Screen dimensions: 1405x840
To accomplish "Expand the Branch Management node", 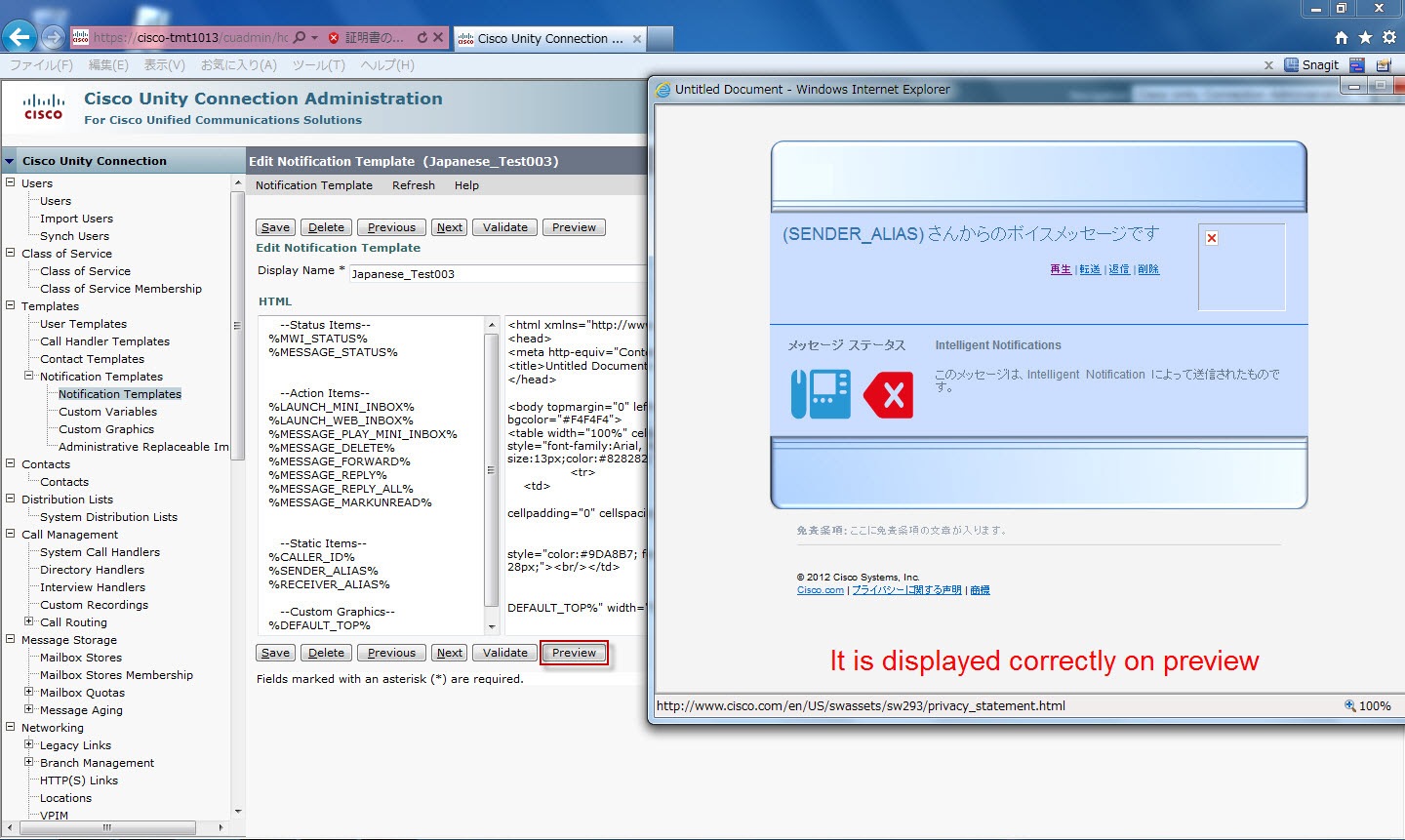I will tap(29, 762).
